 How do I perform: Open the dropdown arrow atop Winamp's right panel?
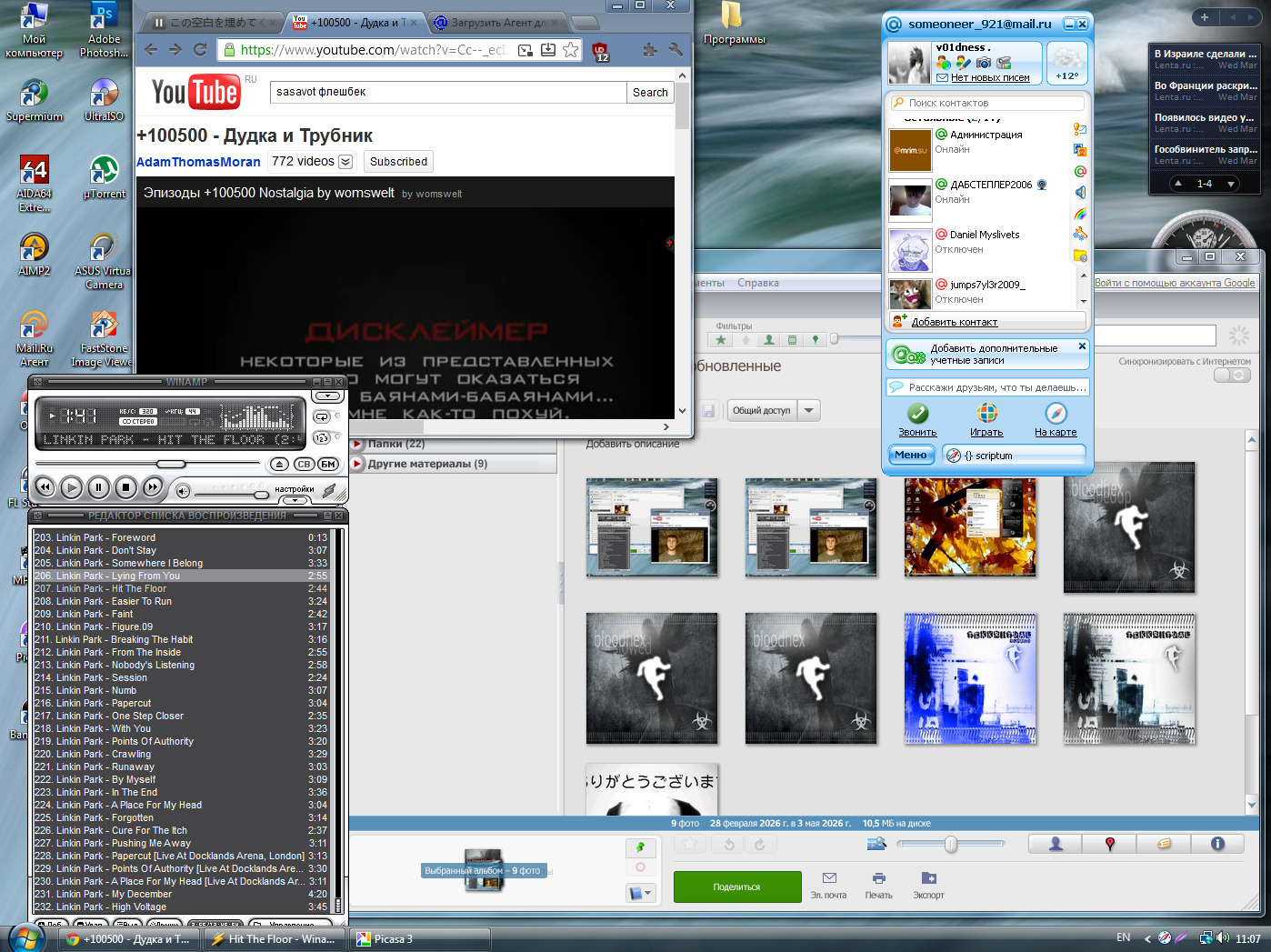pyautogui.click(x=326, y=396)
